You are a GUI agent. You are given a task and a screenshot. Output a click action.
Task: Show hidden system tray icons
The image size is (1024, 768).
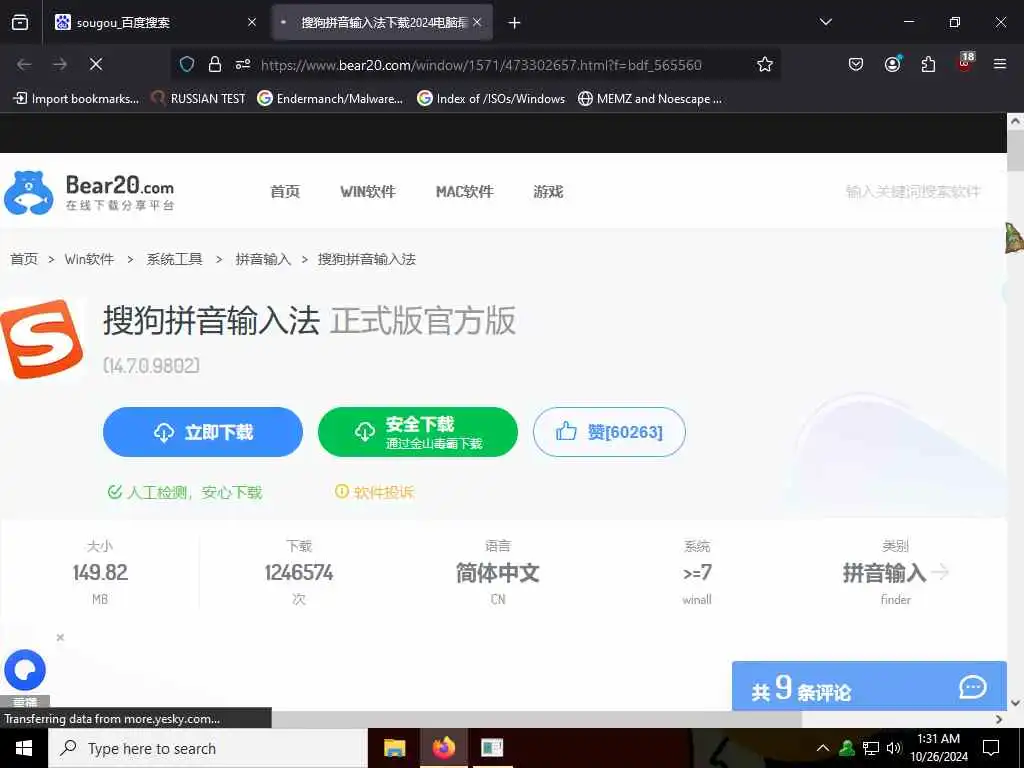pos(823,748)
